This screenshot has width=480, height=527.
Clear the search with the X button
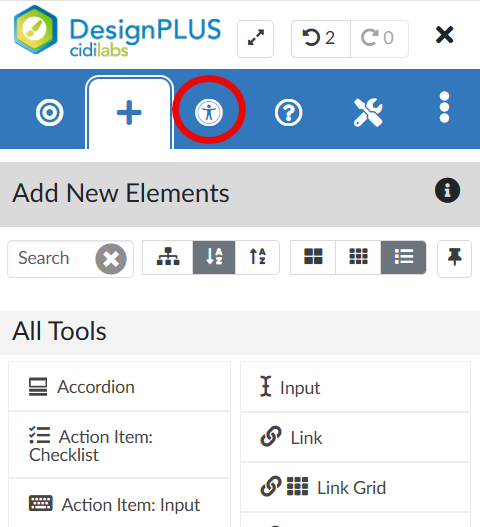[111, 259]
